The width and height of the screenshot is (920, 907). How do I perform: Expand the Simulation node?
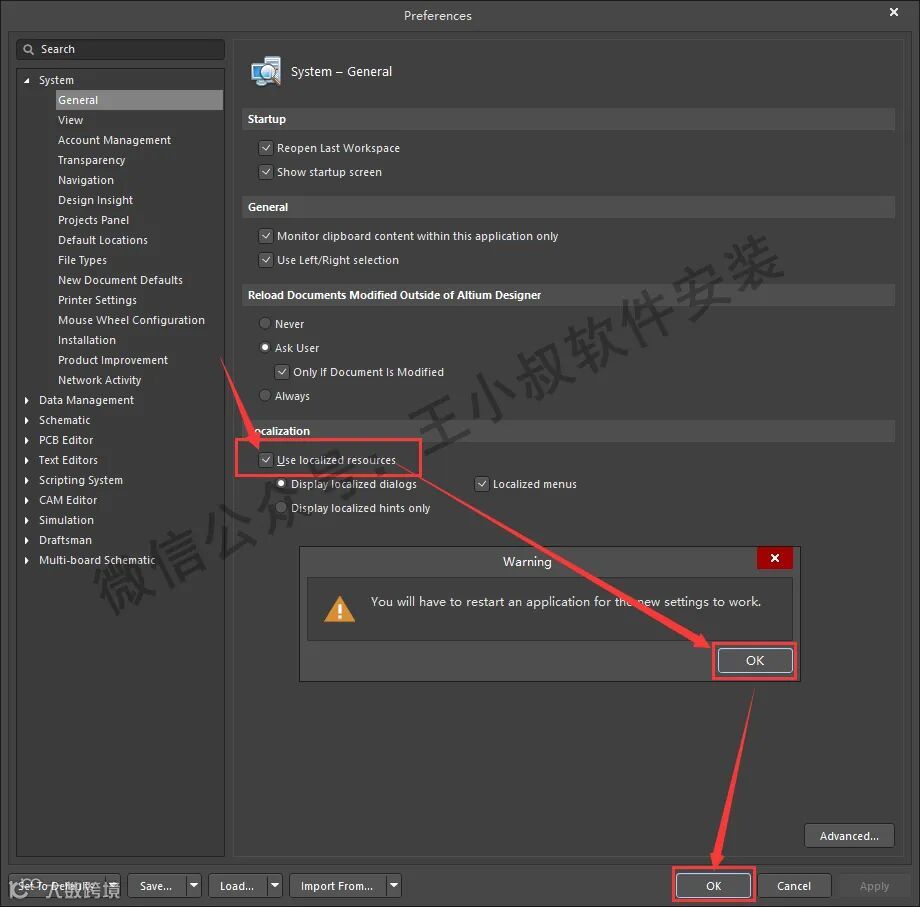point(26,520)
